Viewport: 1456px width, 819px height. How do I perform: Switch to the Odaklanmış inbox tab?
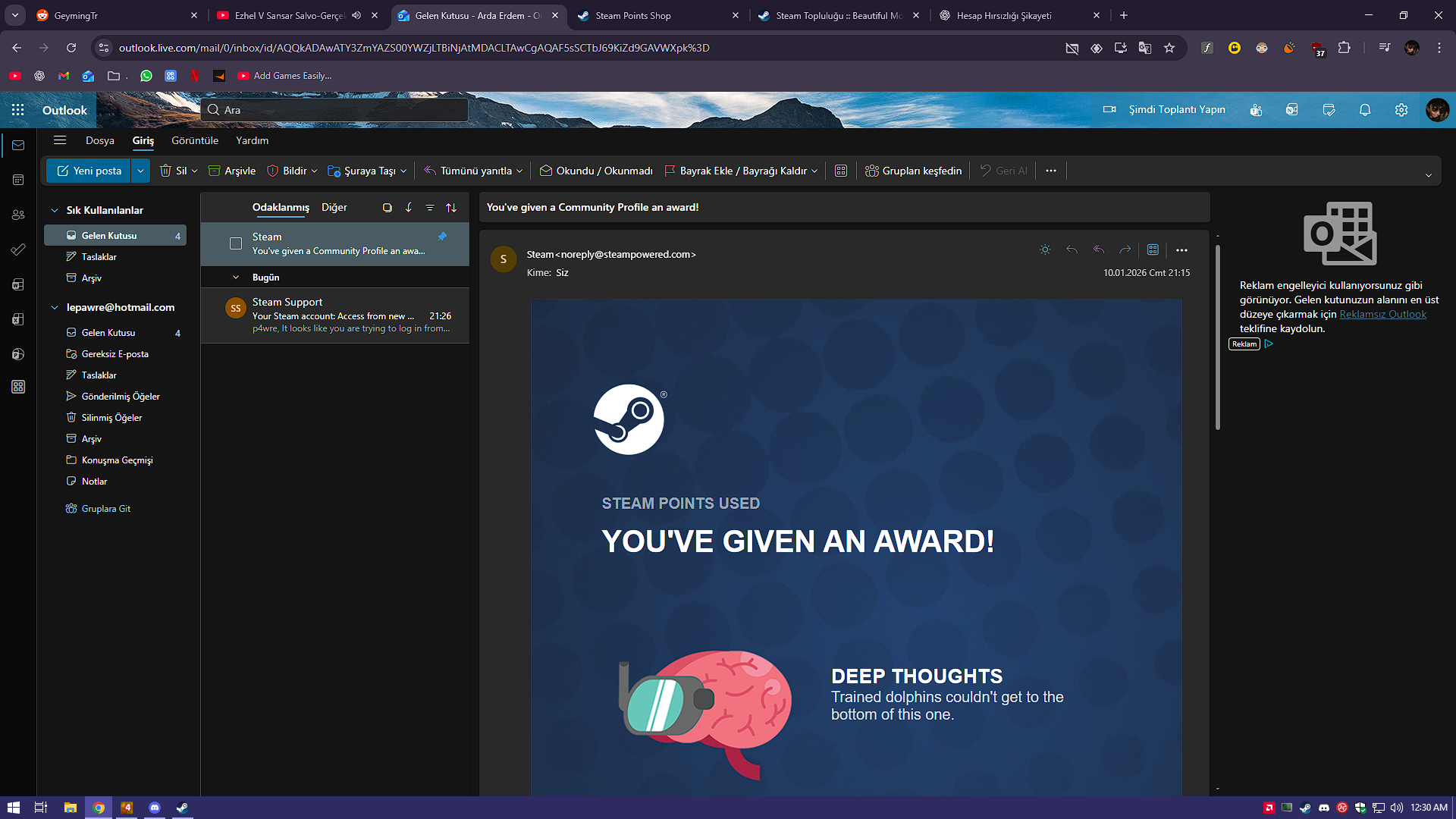[x=281, y=208]
